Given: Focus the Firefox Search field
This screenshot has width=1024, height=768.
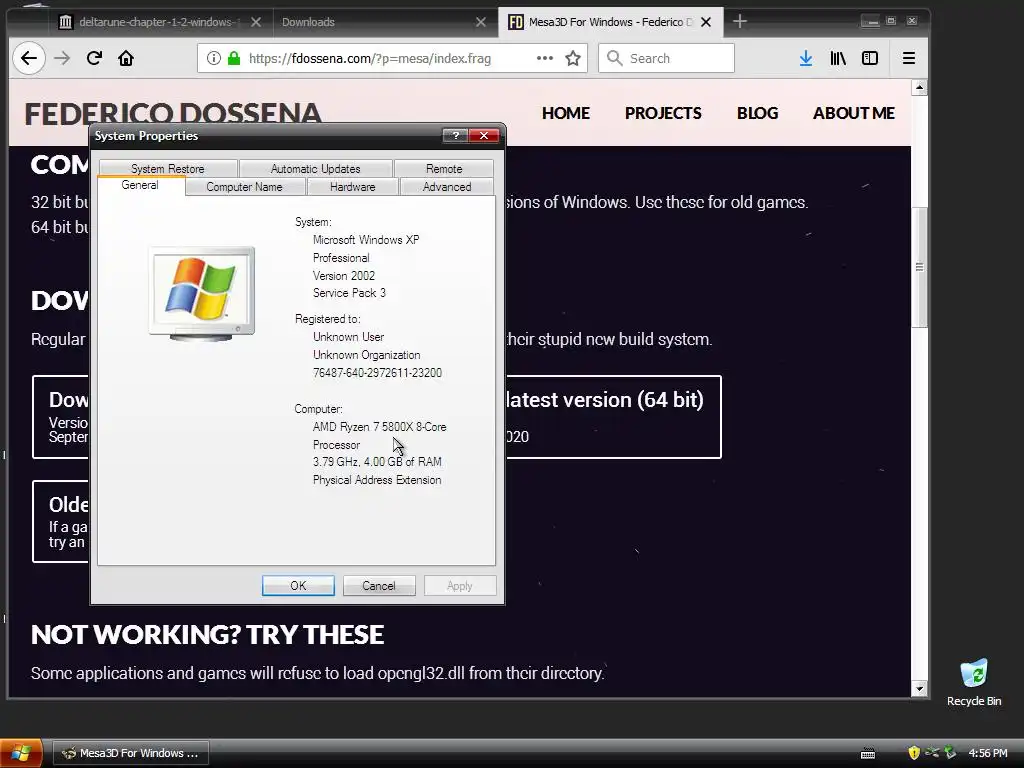Looking at the screenshot, I should (x=666, y=58).
